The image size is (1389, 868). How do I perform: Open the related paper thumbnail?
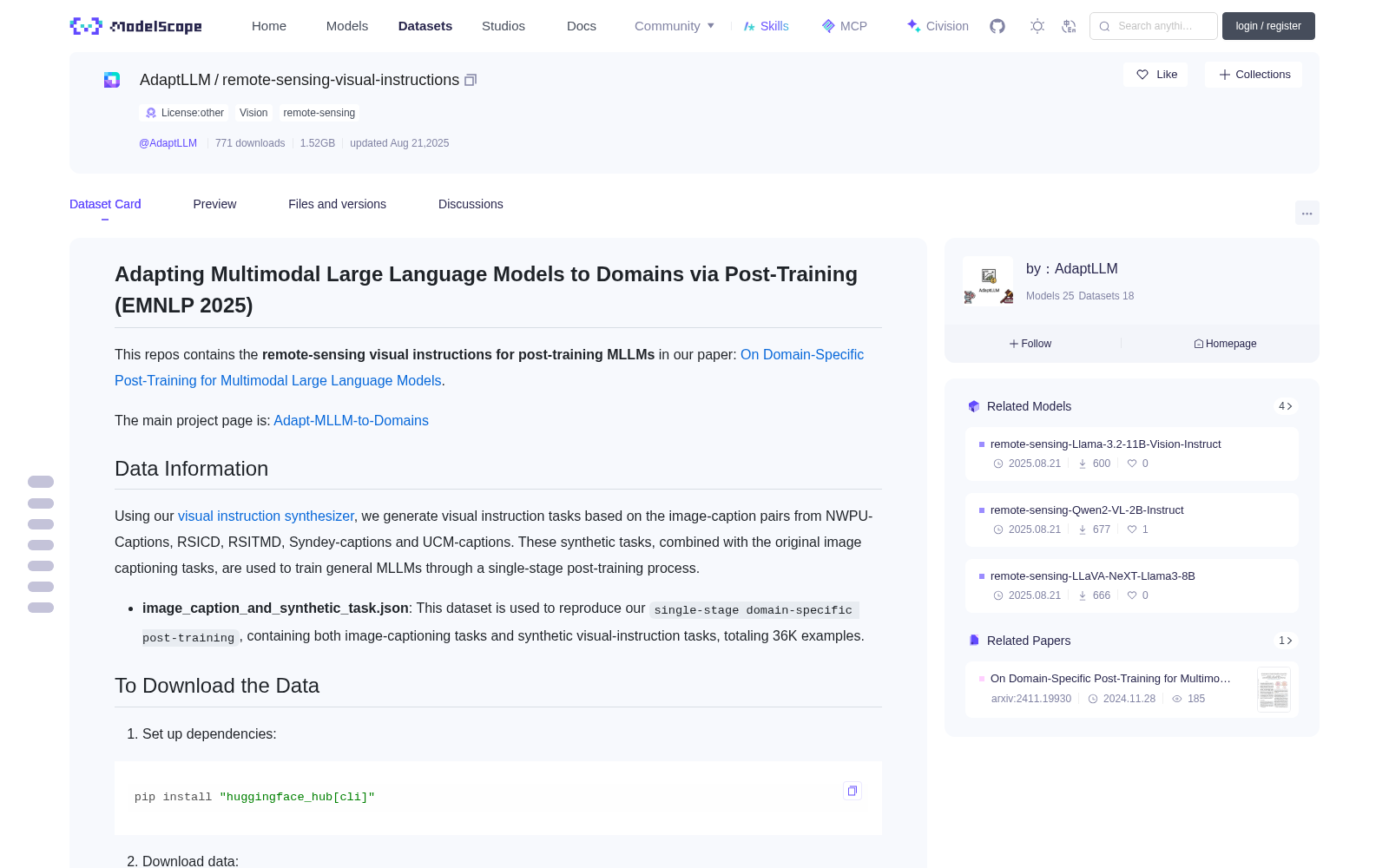[x=1274, y=690]
